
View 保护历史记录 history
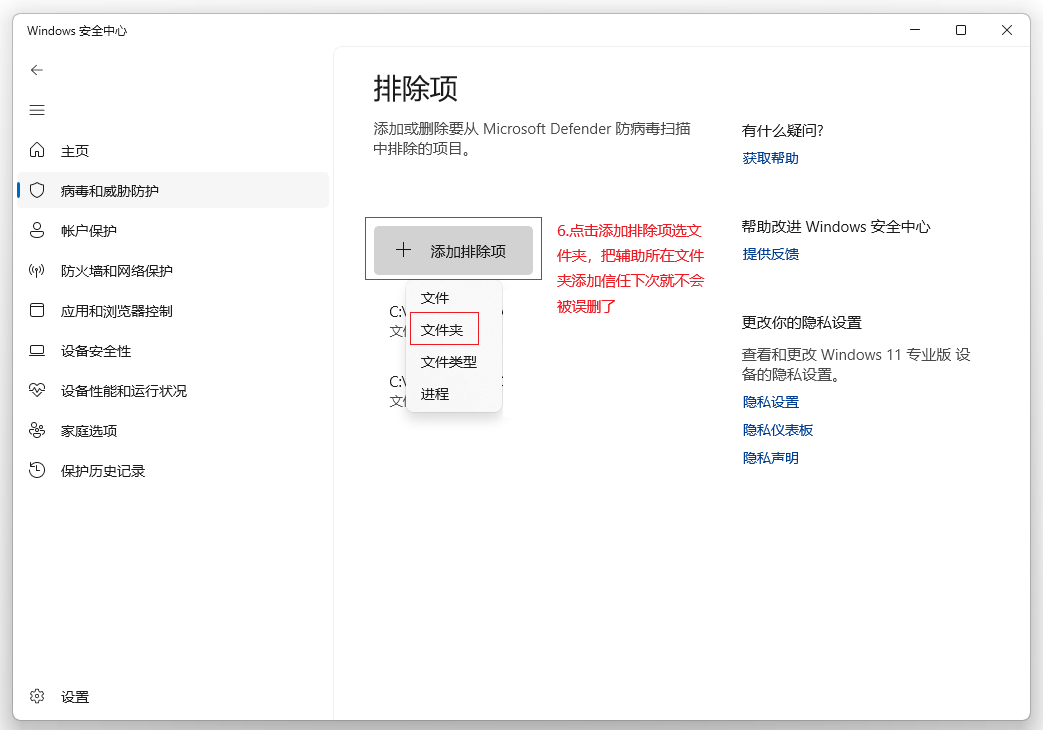pos(103,470)
